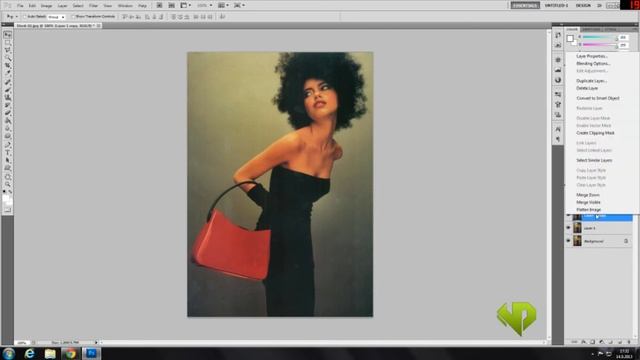Open Chrome from the taskbar
Image resolution: width=640 pixels, height=360 pixels.
coord(70,353)
